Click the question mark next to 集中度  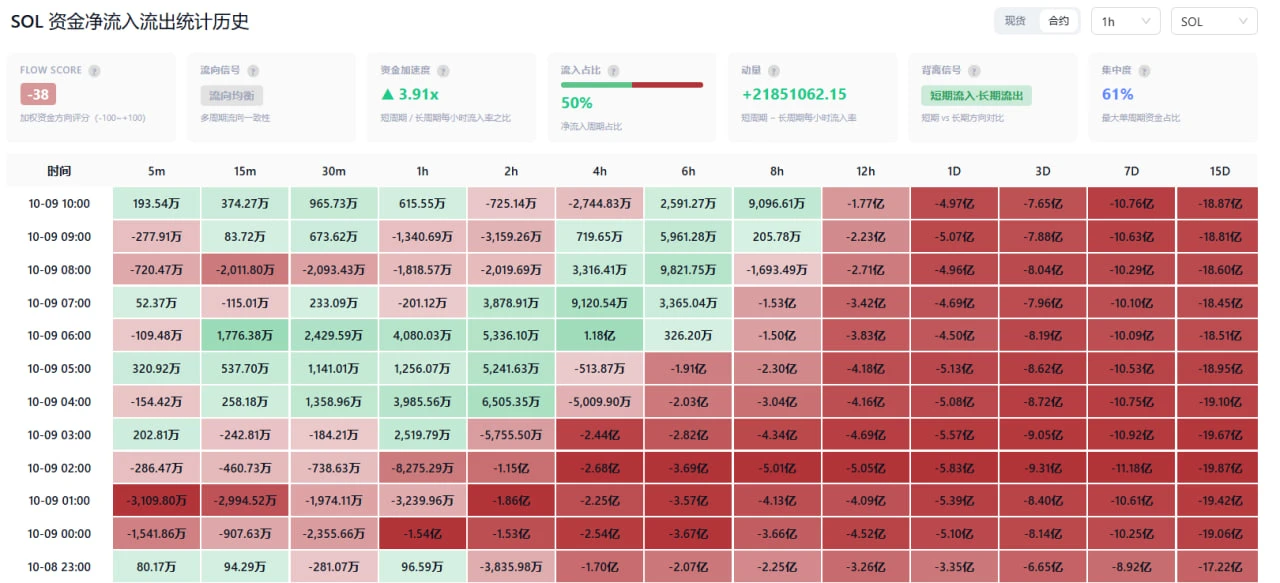point(1143,71)
